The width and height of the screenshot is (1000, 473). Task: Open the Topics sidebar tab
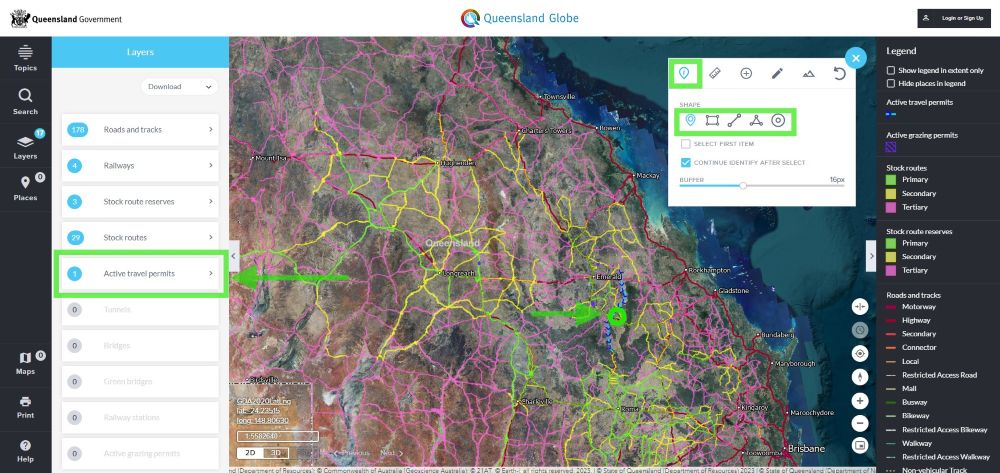(25, 58)
